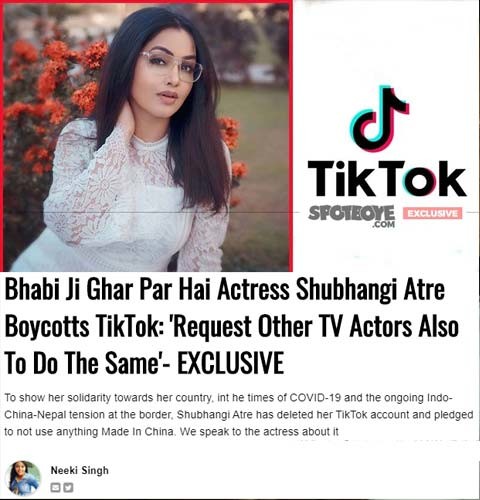Screen dimensions: 480x500
Task: Click the author's email envelope icon
Action: (55, 488)
